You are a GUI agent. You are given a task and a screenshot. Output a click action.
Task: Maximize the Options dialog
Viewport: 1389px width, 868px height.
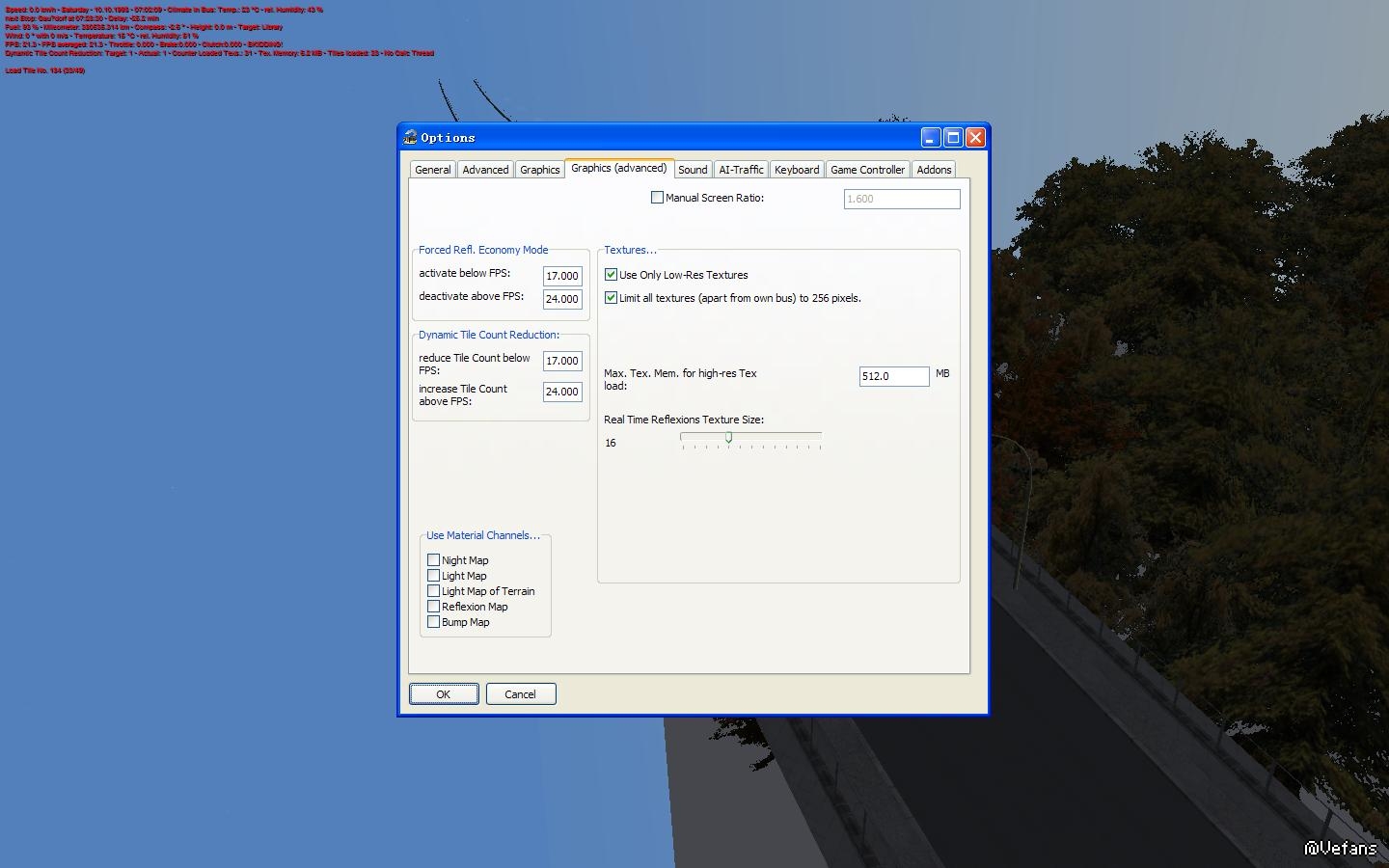coord(953,138)
